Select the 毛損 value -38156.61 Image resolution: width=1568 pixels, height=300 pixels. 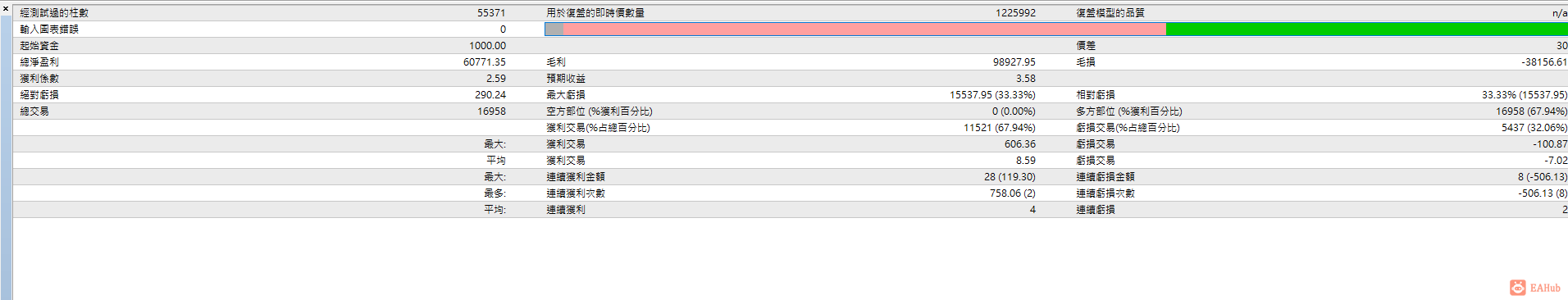1544,62
